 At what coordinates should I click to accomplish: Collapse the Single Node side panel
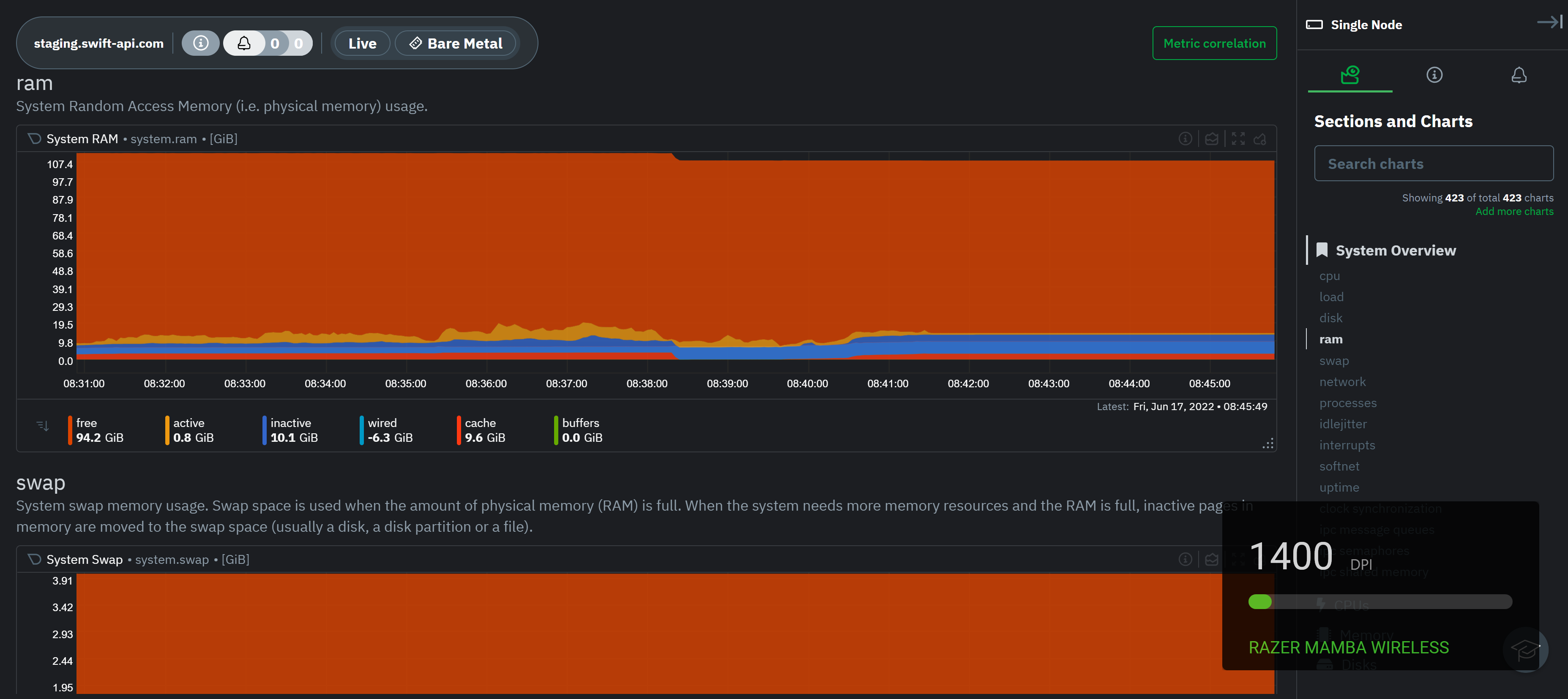1548,22
